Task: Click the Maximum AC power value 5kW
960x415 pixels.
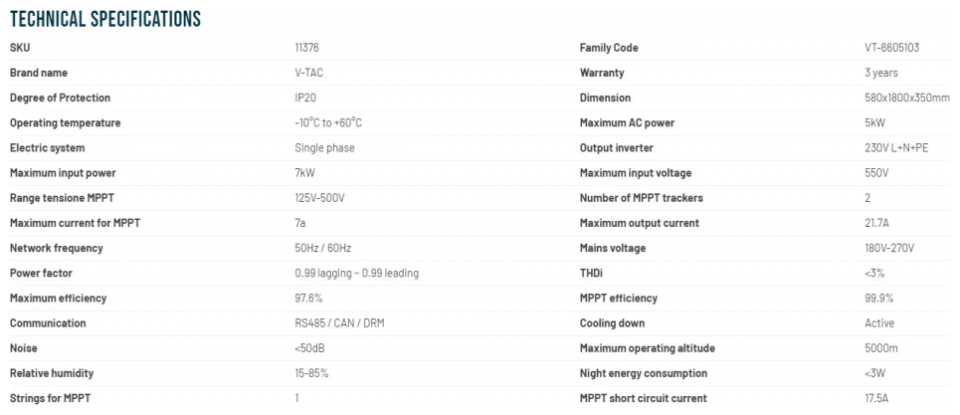Action: [875, 123]
